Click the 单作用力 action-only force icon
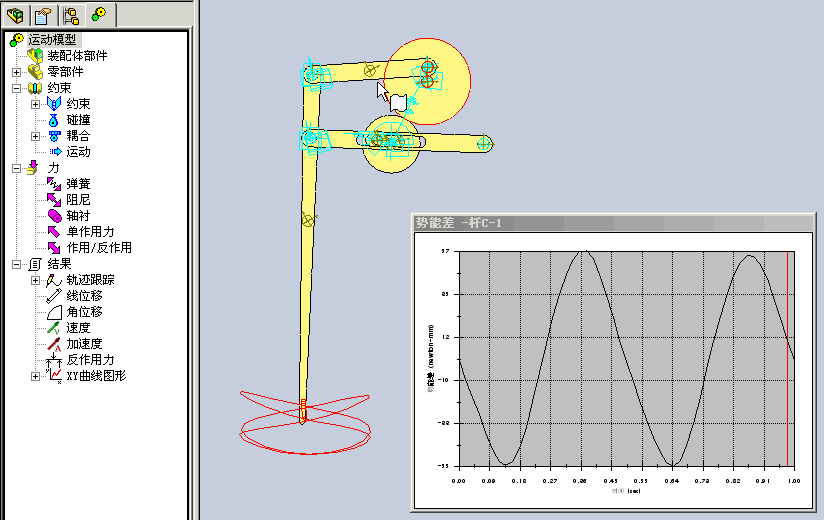Screen dimensions: 824x520 coord(54,232)
